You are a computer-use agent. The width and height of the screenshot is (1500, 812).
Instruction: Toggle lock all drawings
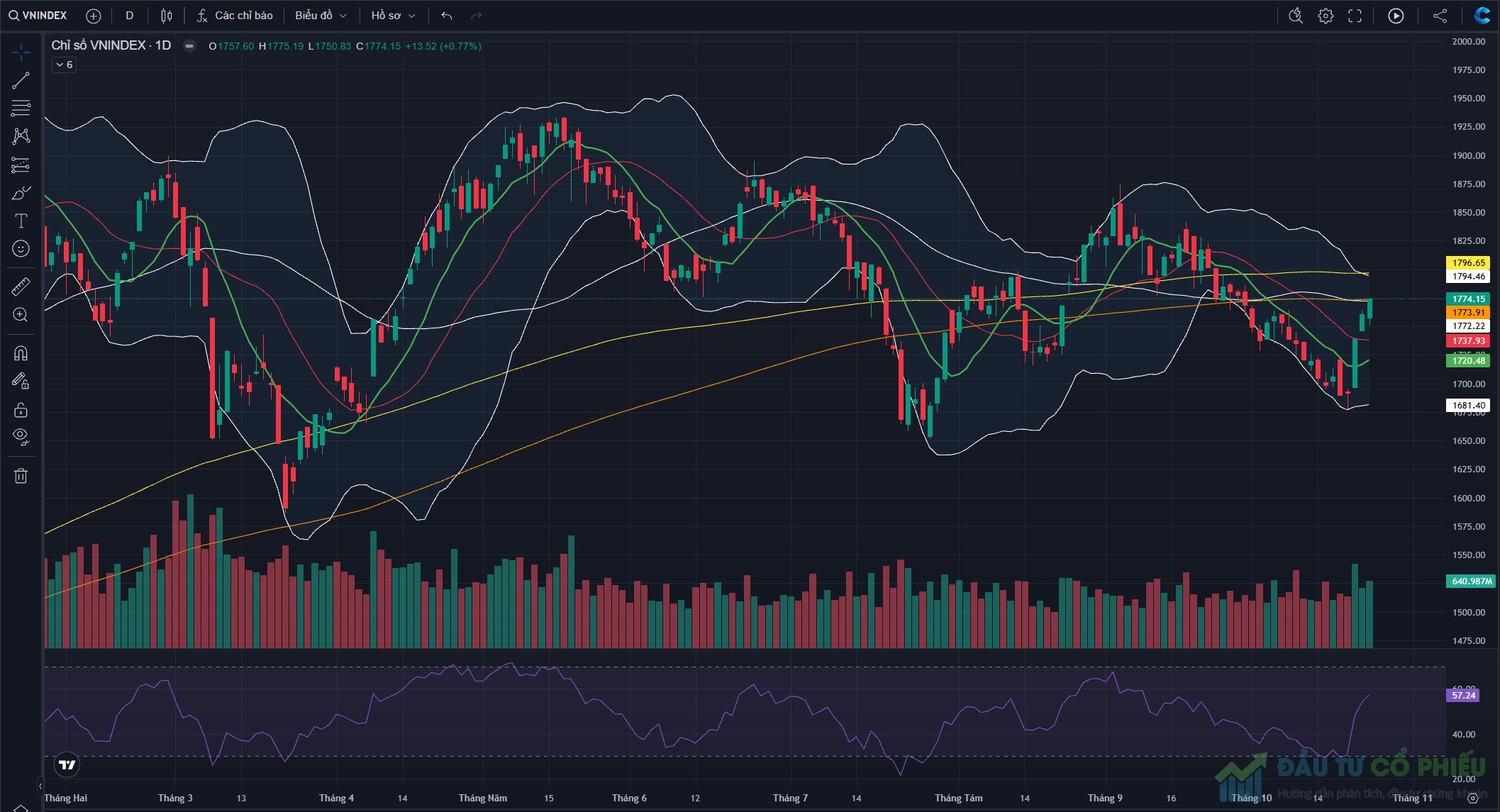click(x=21, y=410)
